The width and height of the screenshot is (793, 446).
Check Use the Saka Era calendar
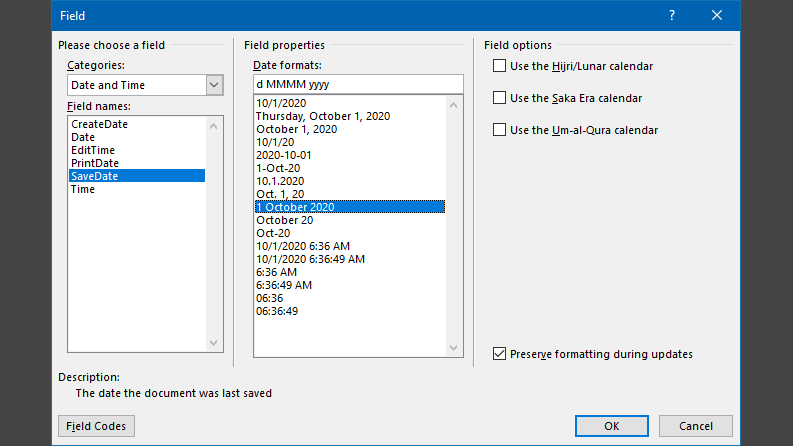[x=499, y=98]
